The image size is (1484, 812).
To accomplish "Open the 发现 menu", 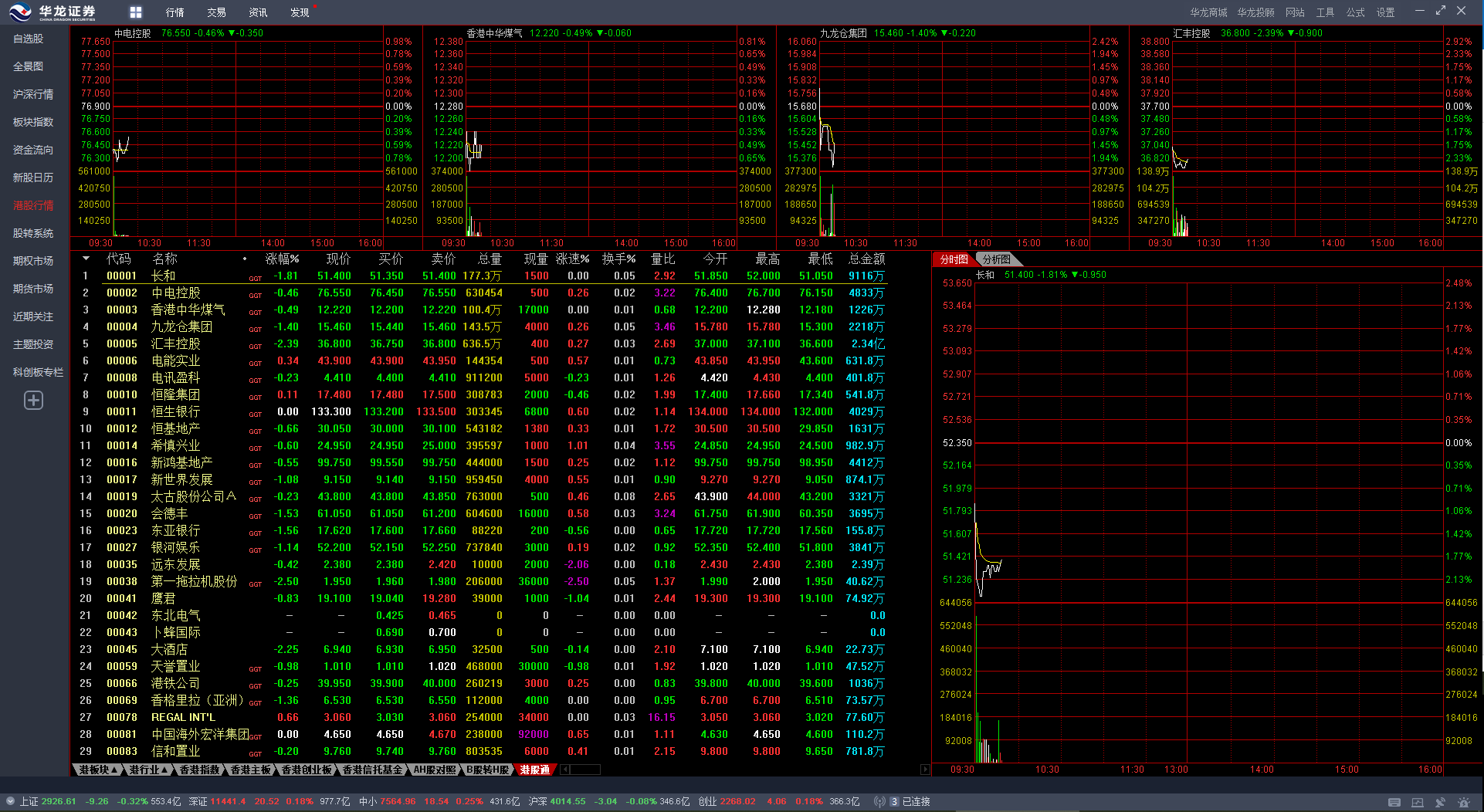I will (300, 12).
